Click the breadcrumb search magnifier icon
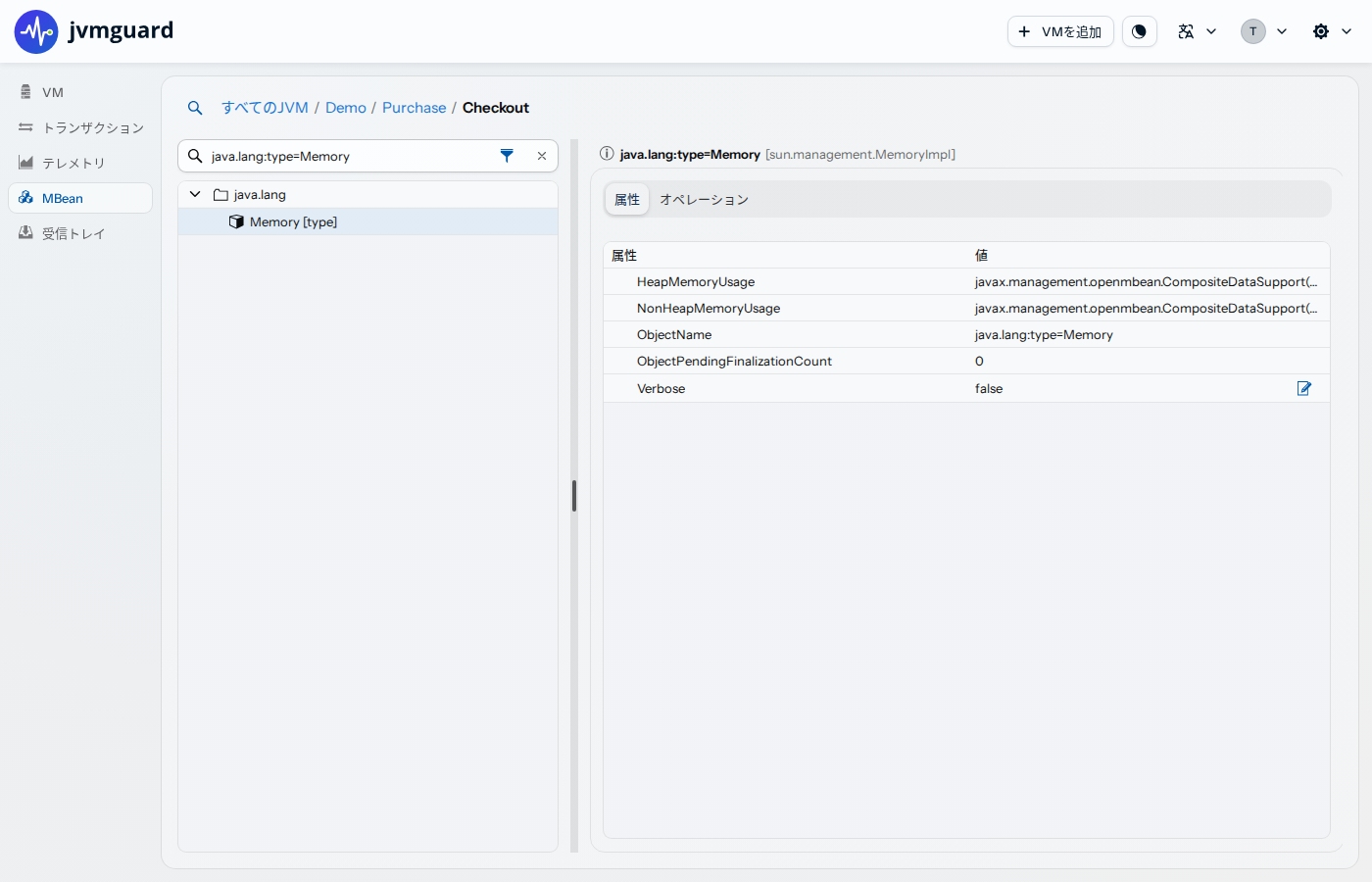The height and width of the screenshot is (882, 1372). coord(195,108)
